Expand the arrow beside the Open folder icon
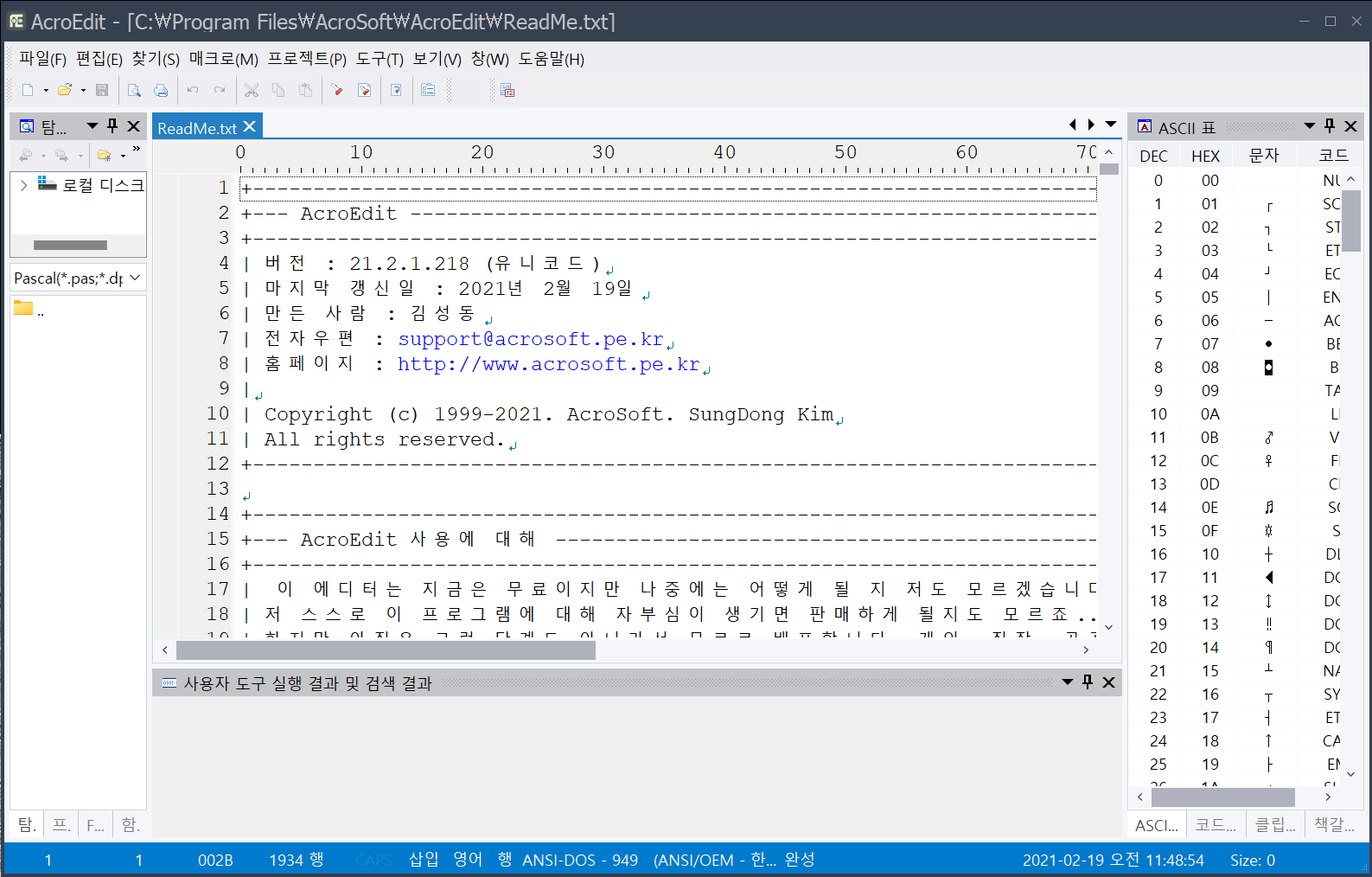1372x877 pixels. tap(83, 90)
